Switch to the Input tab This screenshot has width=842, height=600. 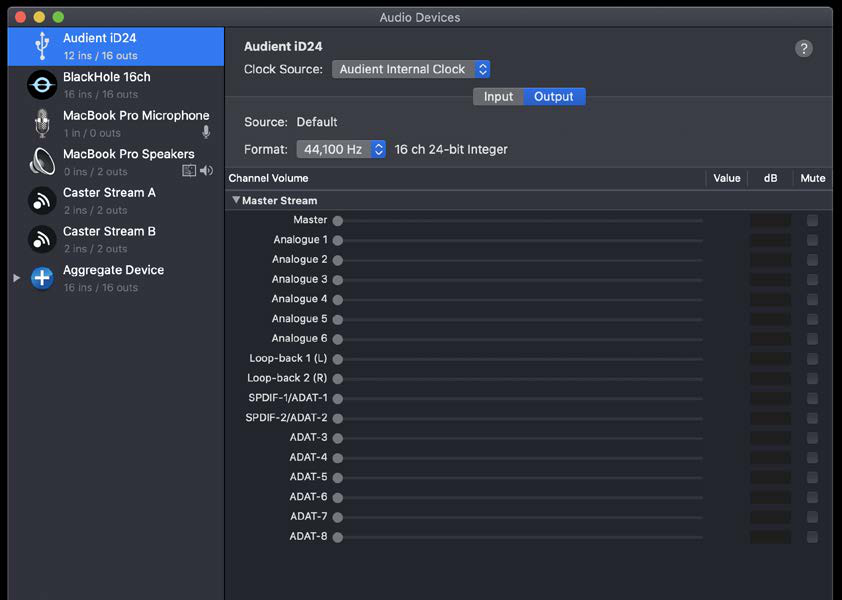point(498,97)
